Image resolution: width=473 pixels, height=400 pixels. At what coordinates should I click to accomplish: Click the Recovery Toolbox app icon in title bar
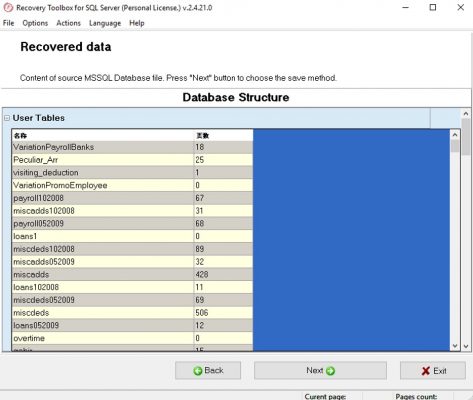(x=8, y=7)
